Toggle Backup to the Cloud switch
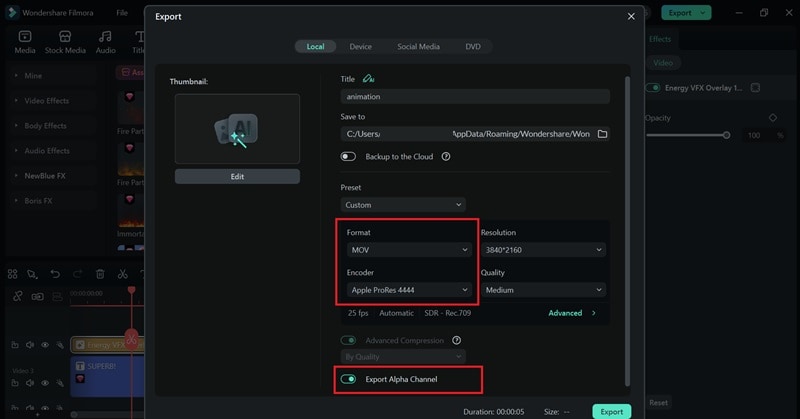This screenshot has height=419, width=800. 348,157
